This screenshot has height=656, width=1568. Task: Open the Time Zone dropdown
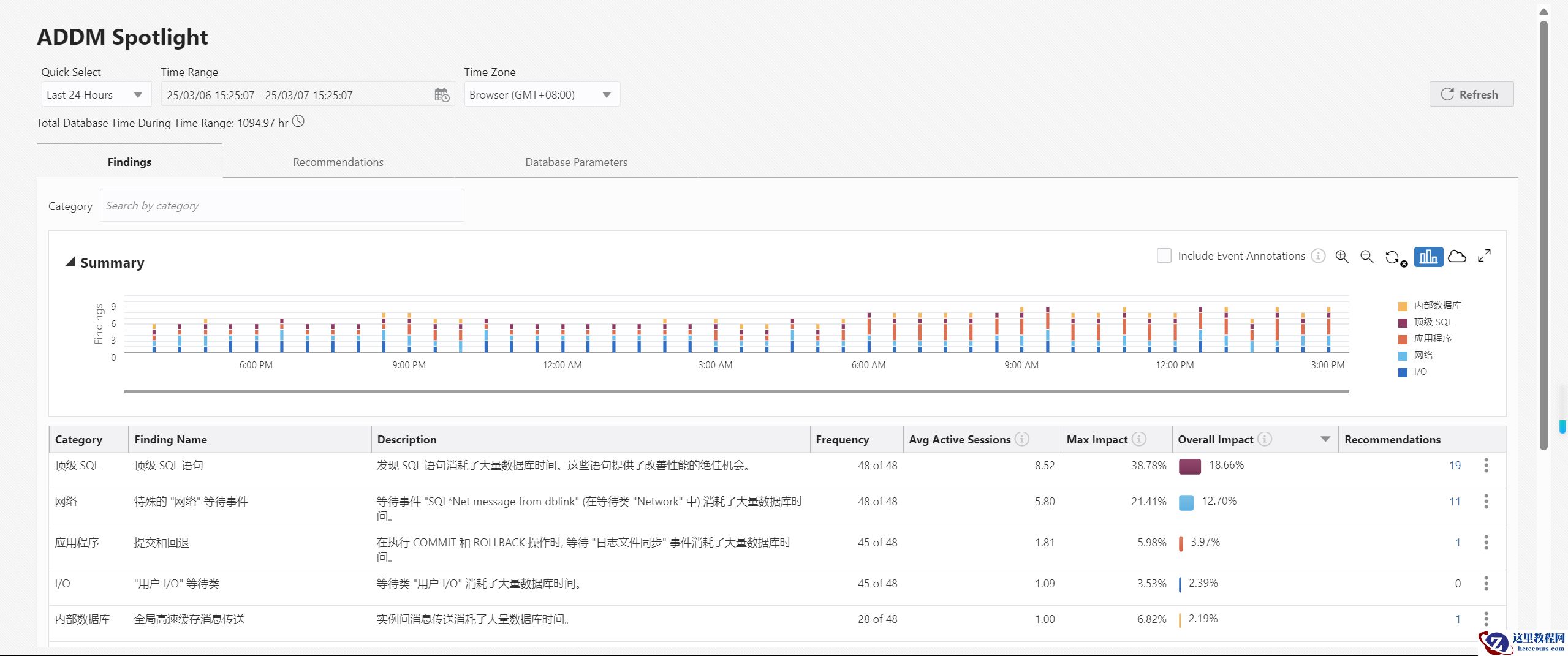542,95
